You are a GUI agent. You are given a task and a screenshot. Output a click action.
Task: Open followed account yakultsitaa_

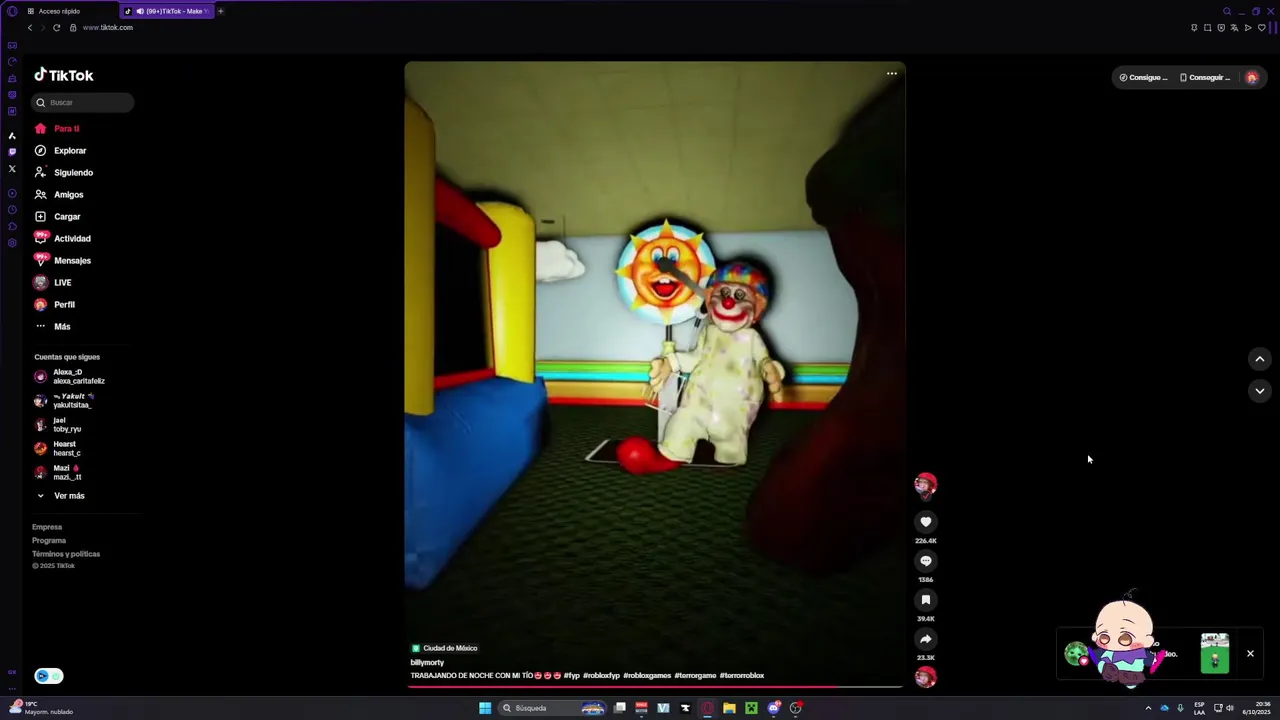tap(64, 401)
